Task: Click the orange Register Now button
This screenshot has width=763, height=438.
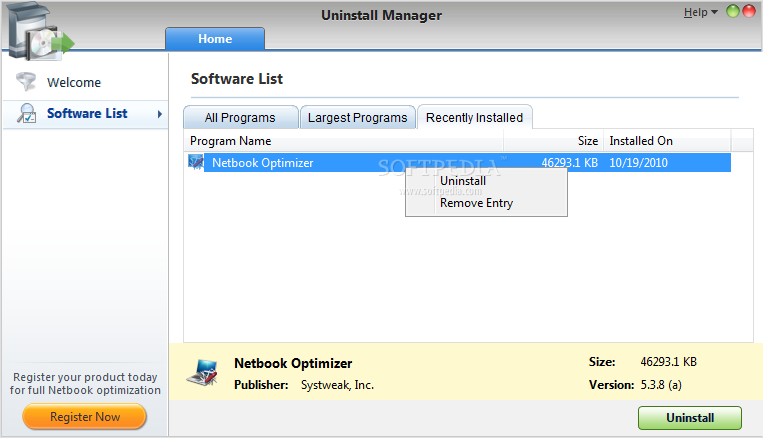Action: 85,417
